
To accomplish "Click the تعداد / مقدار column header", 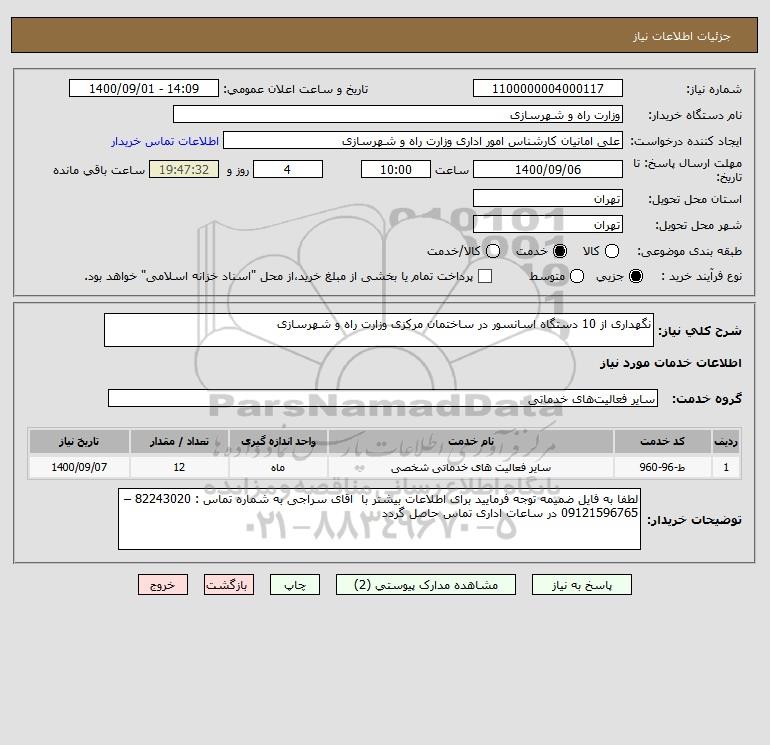I will (179, 441).
